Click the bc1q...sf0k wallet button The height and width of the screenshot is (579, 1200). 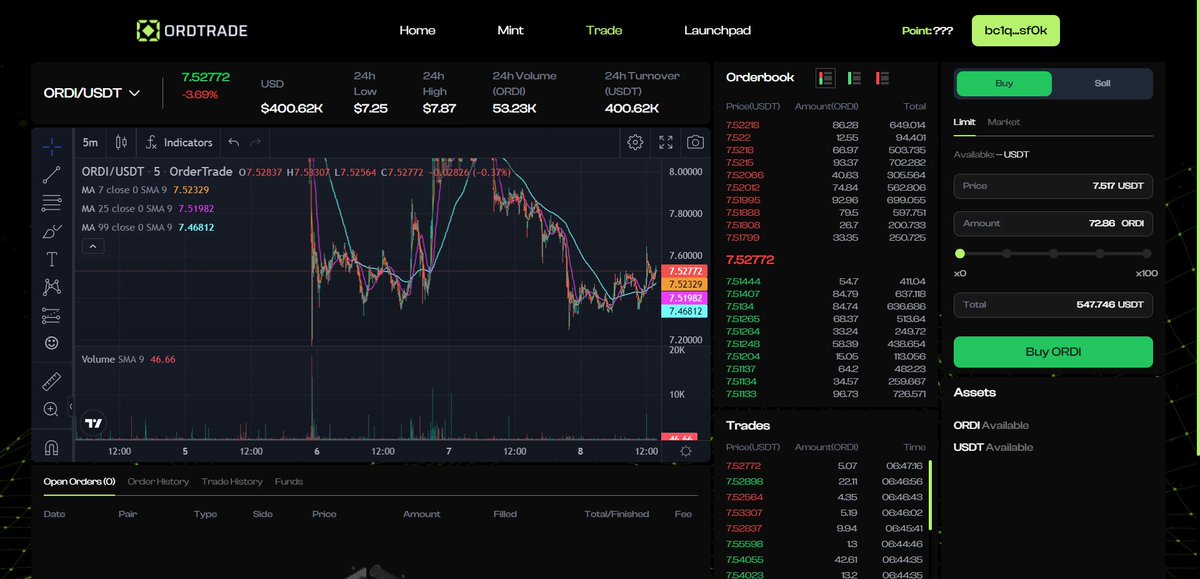pos(1016,30)
